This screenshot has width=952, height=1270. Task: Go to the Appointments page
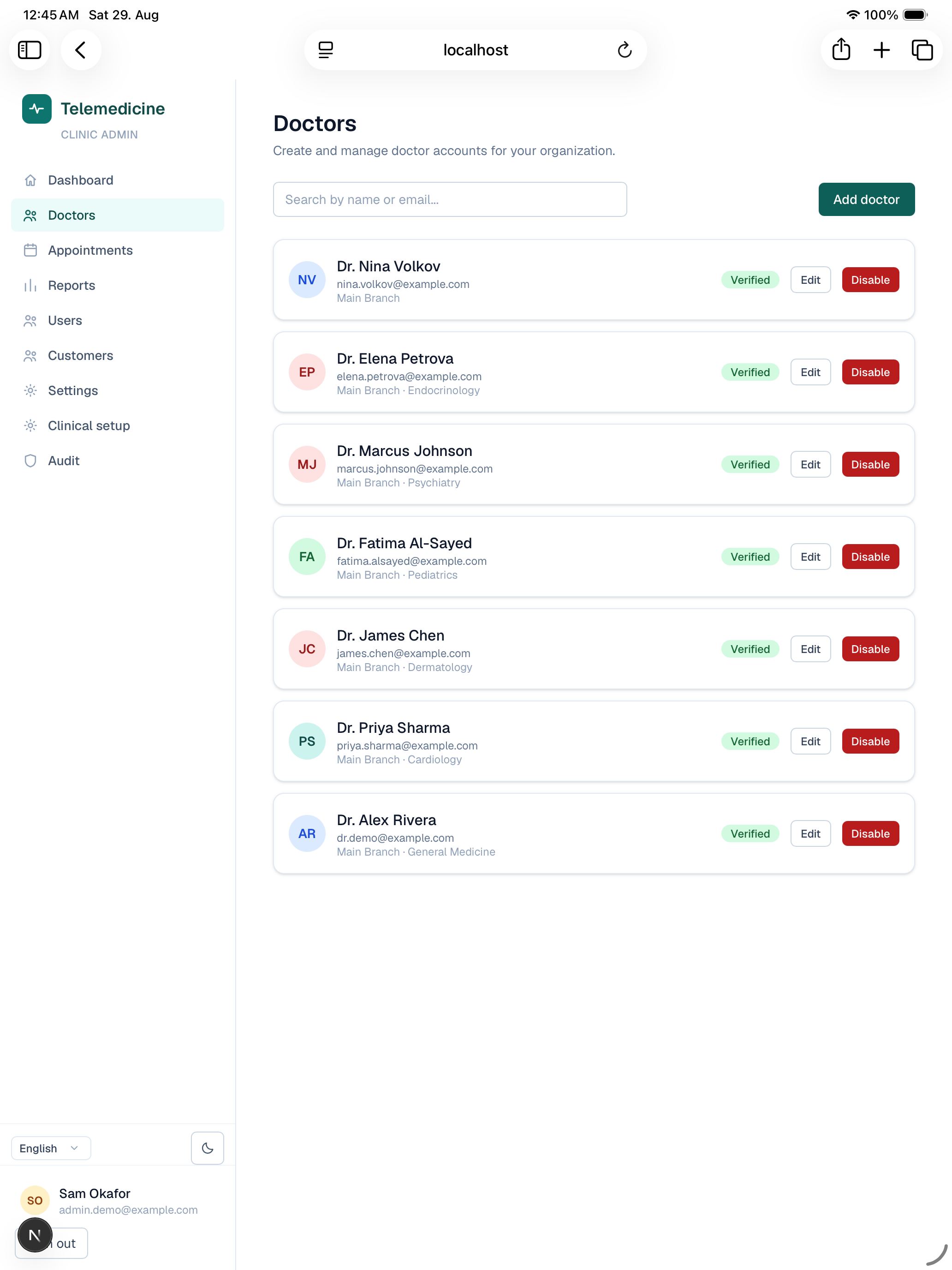(118, 250)
